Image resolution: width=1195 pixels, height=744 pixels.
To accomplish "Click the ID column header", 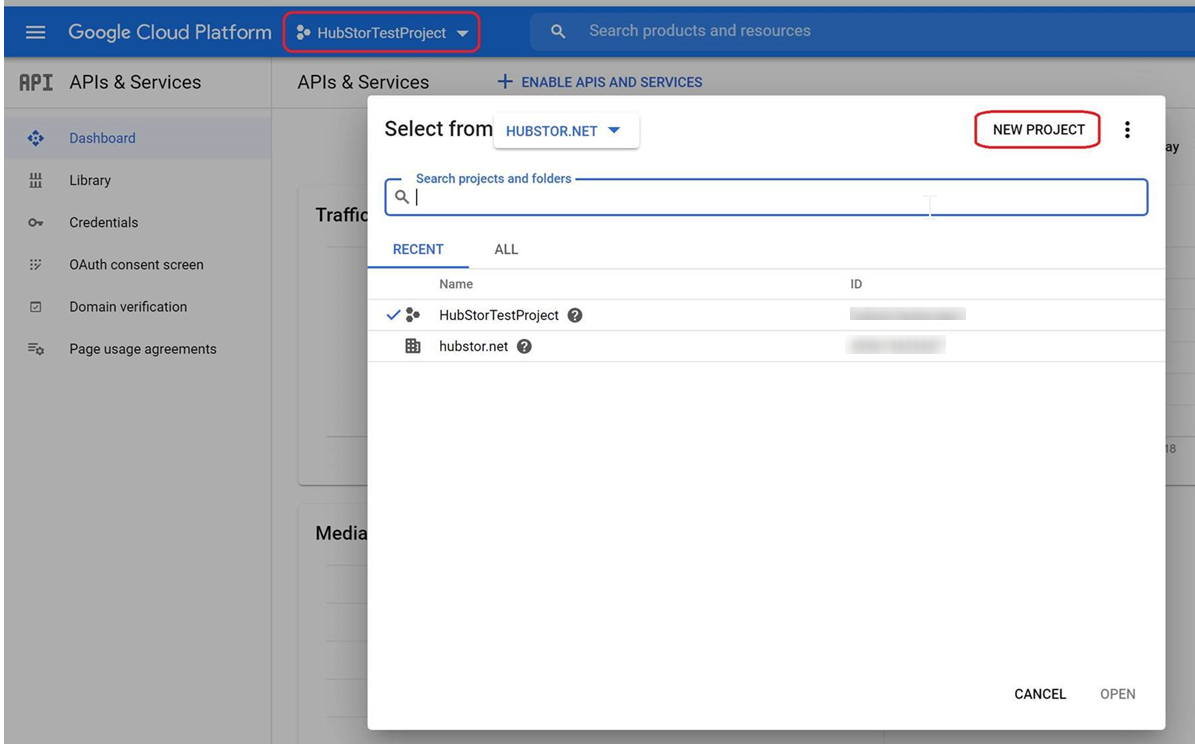I will coord(856,284).
